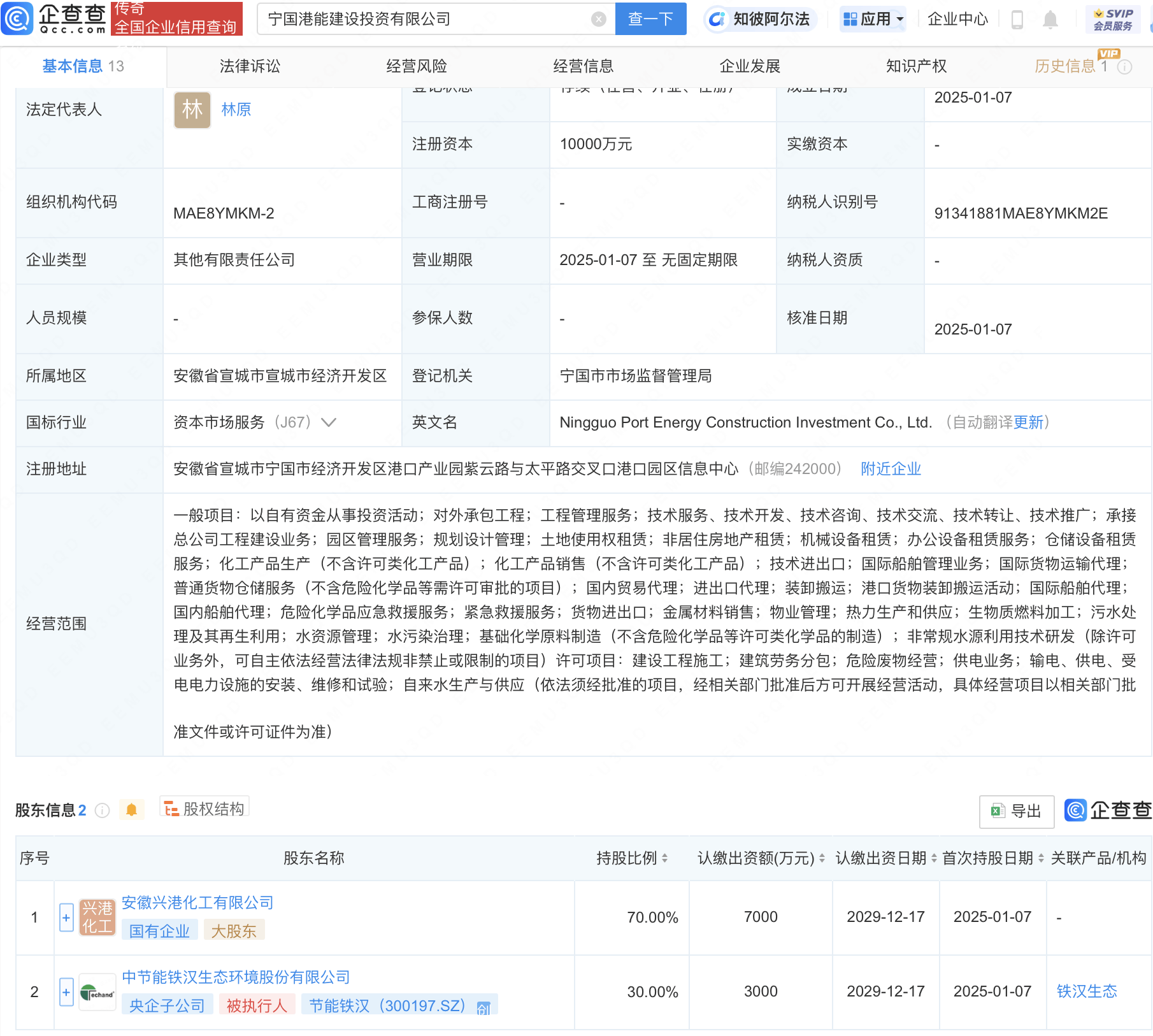Open the 铁汉生态 related product link

click(1087, 991)
